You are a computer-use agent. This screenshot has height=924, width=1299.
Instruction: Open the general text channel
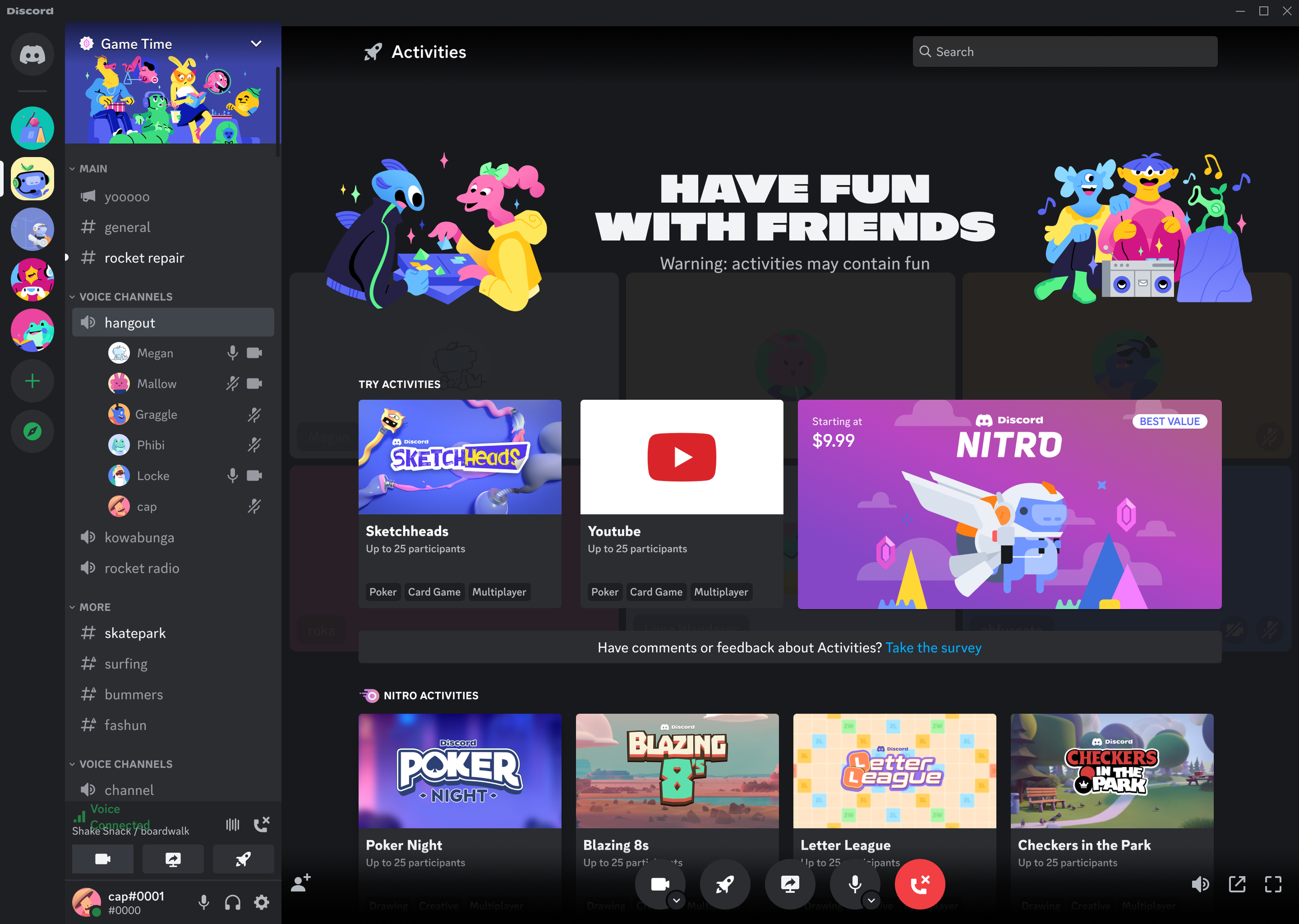click(x=127, y=227)
